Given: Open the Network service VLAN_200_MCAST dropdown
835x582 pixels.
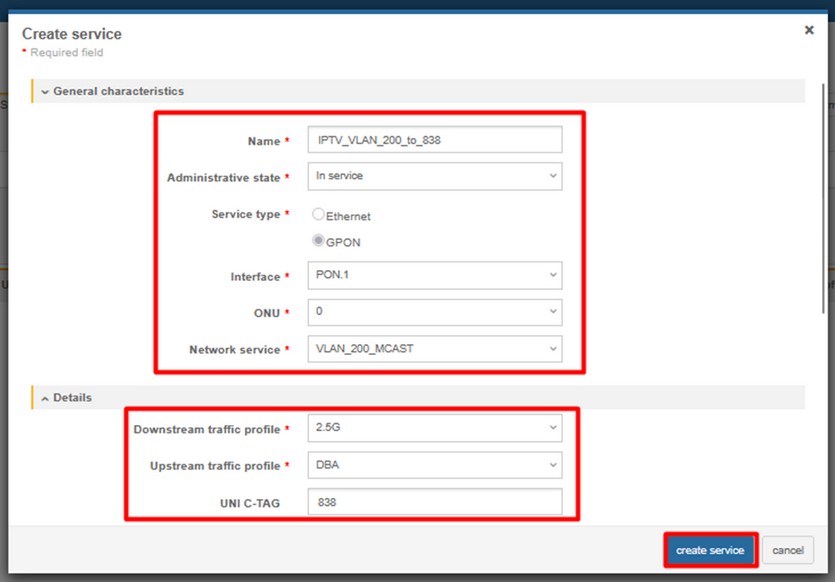Looking at the screenshot, I should click(x=433, y=349).
